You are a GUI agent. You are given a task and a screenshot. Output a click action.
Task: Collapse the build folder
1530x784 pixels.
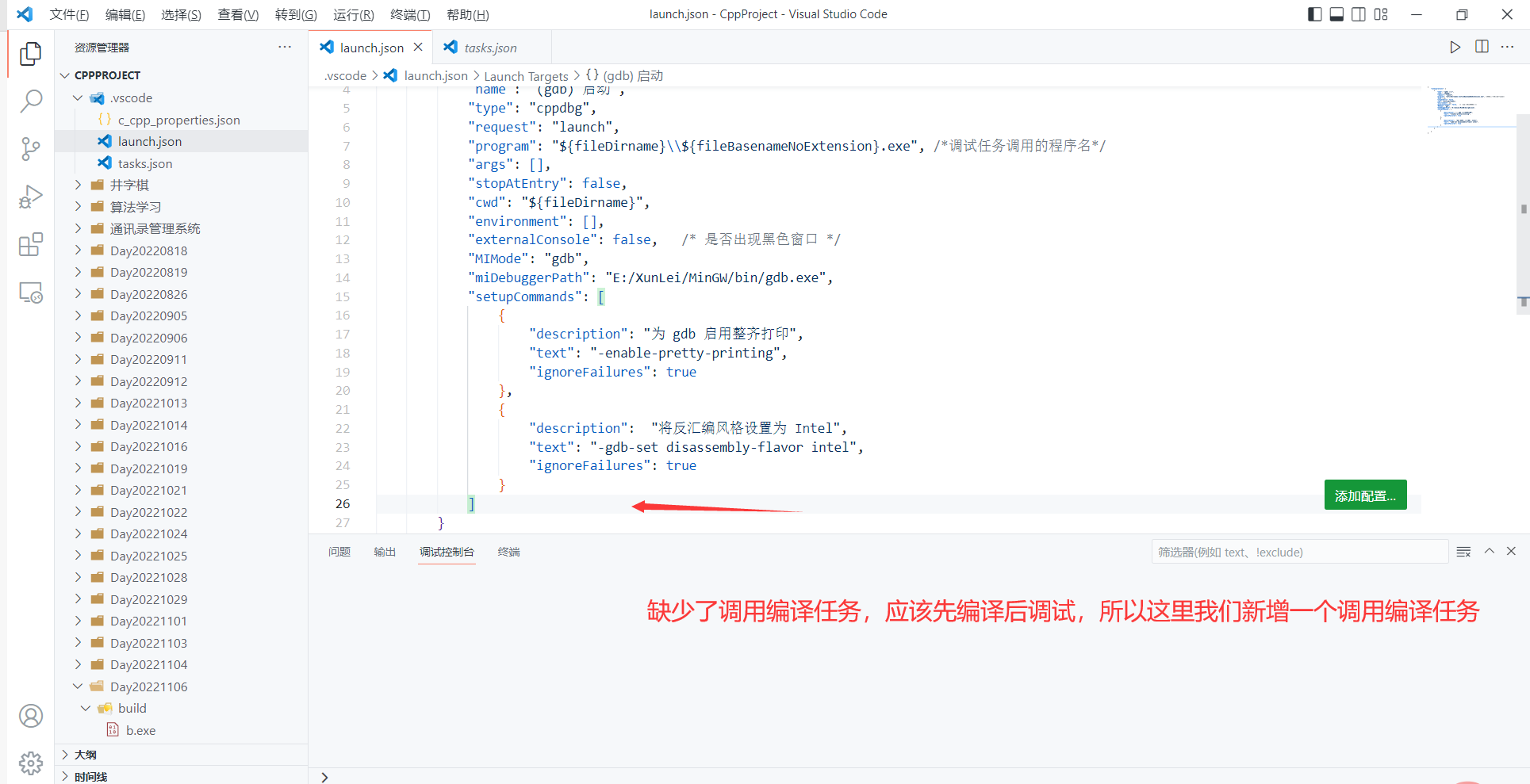coord(182,708)
